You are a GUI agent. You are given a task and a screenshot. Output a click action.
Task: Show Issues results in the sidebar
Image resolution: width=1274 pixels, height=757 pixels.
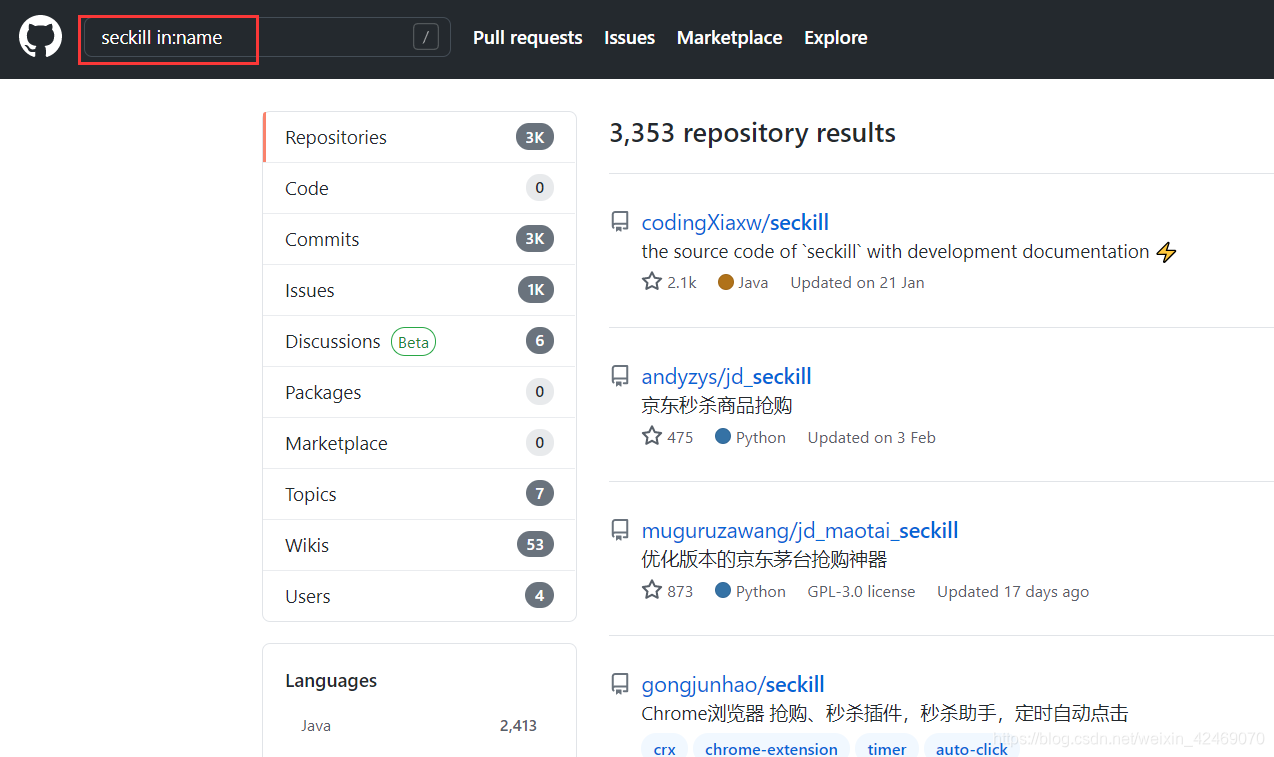pos(419,290)
